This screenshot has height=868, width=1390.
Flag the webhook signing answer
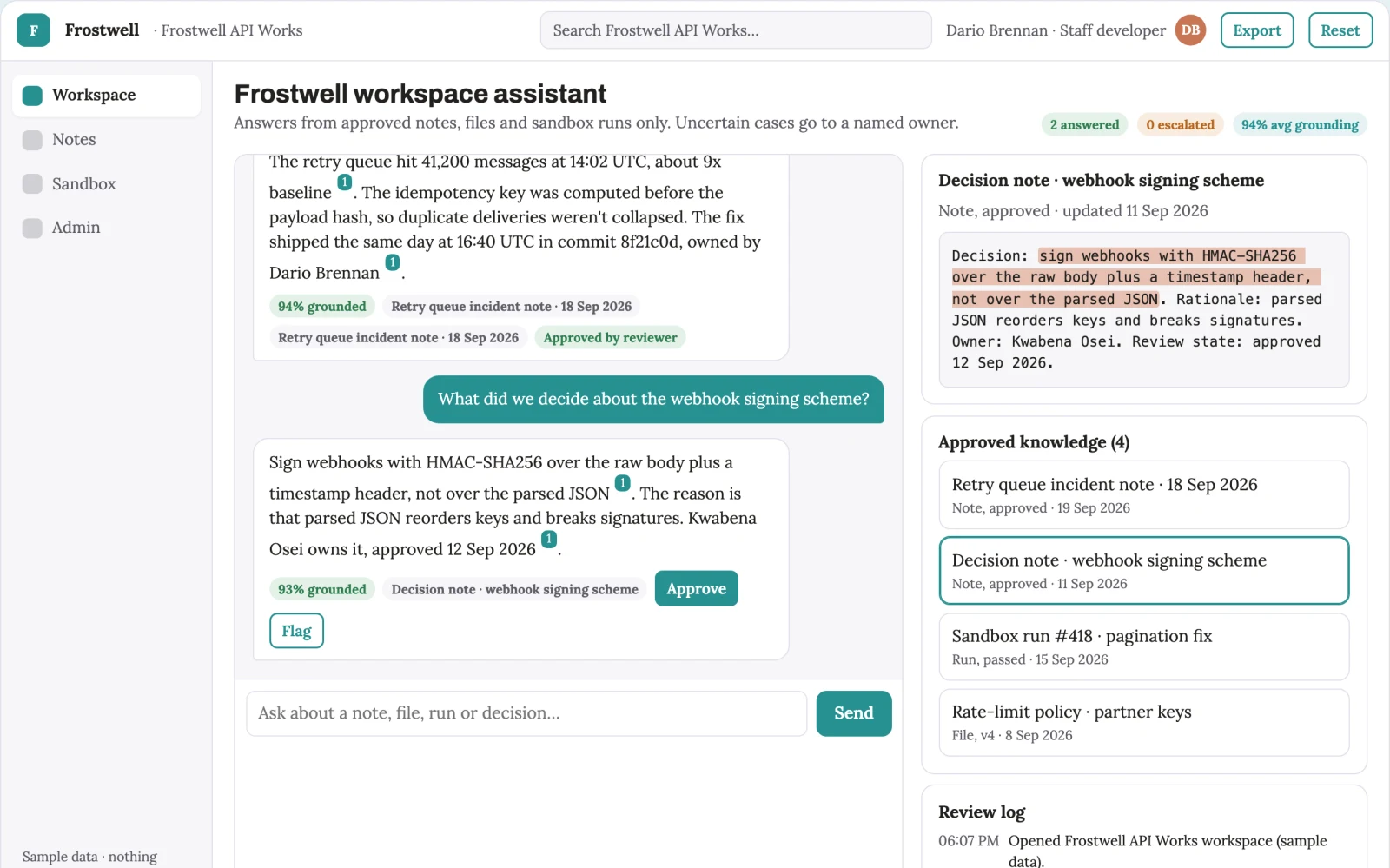(296, 632)
